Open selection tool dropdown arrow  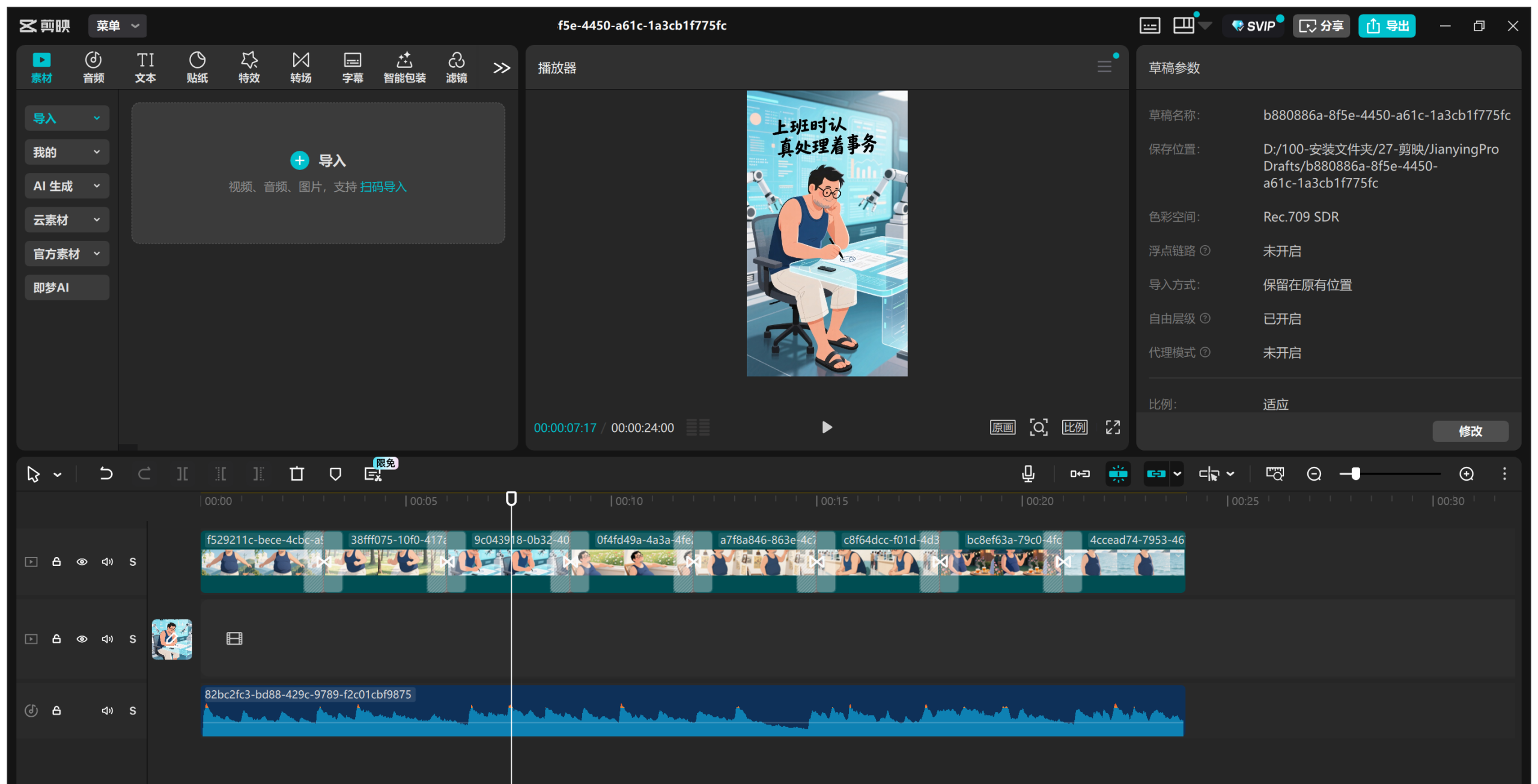58,475
